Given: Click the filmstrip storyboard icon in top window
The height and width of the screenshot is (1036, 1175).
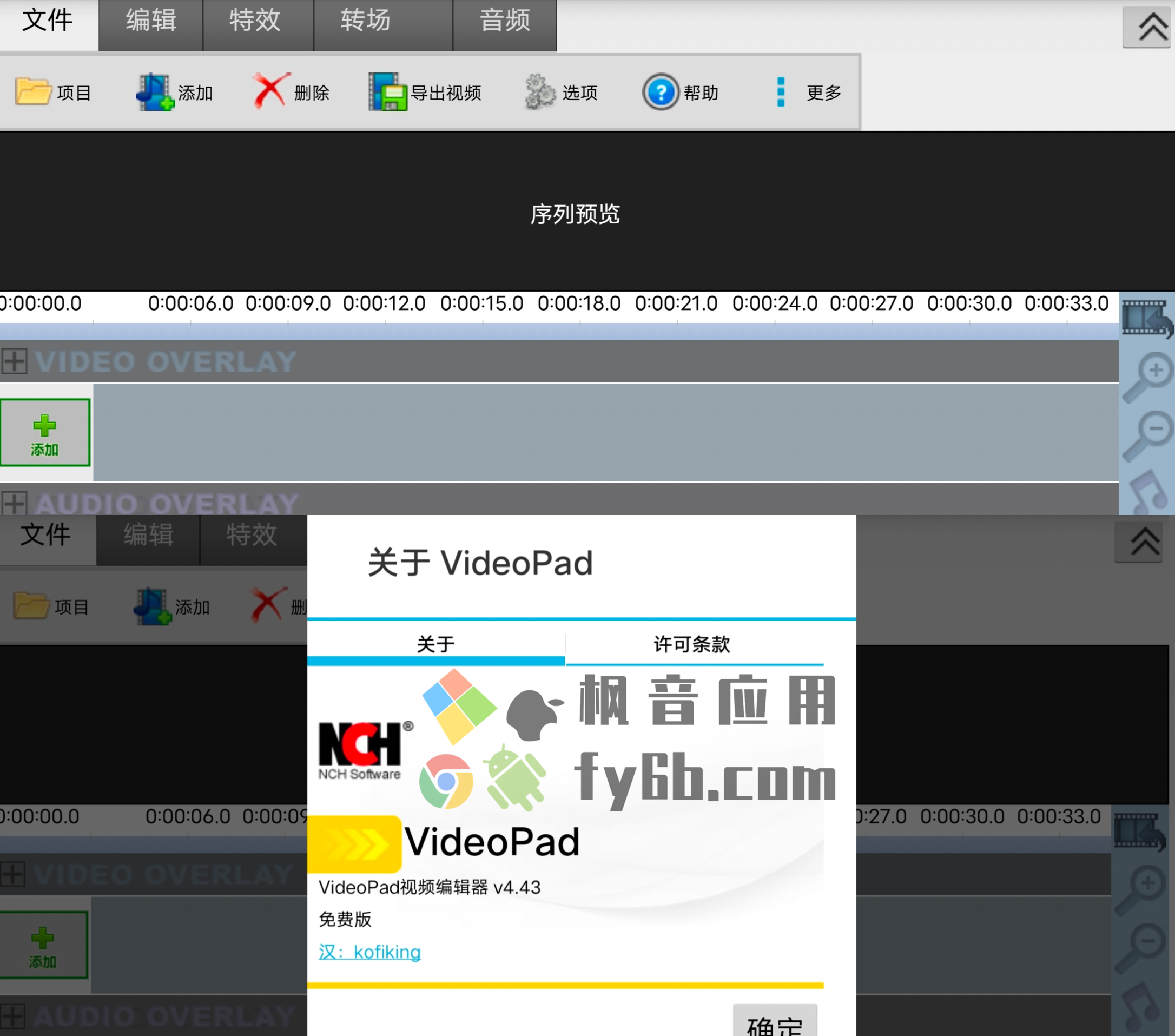Looking at the screenshot, I should point(1147,318).
